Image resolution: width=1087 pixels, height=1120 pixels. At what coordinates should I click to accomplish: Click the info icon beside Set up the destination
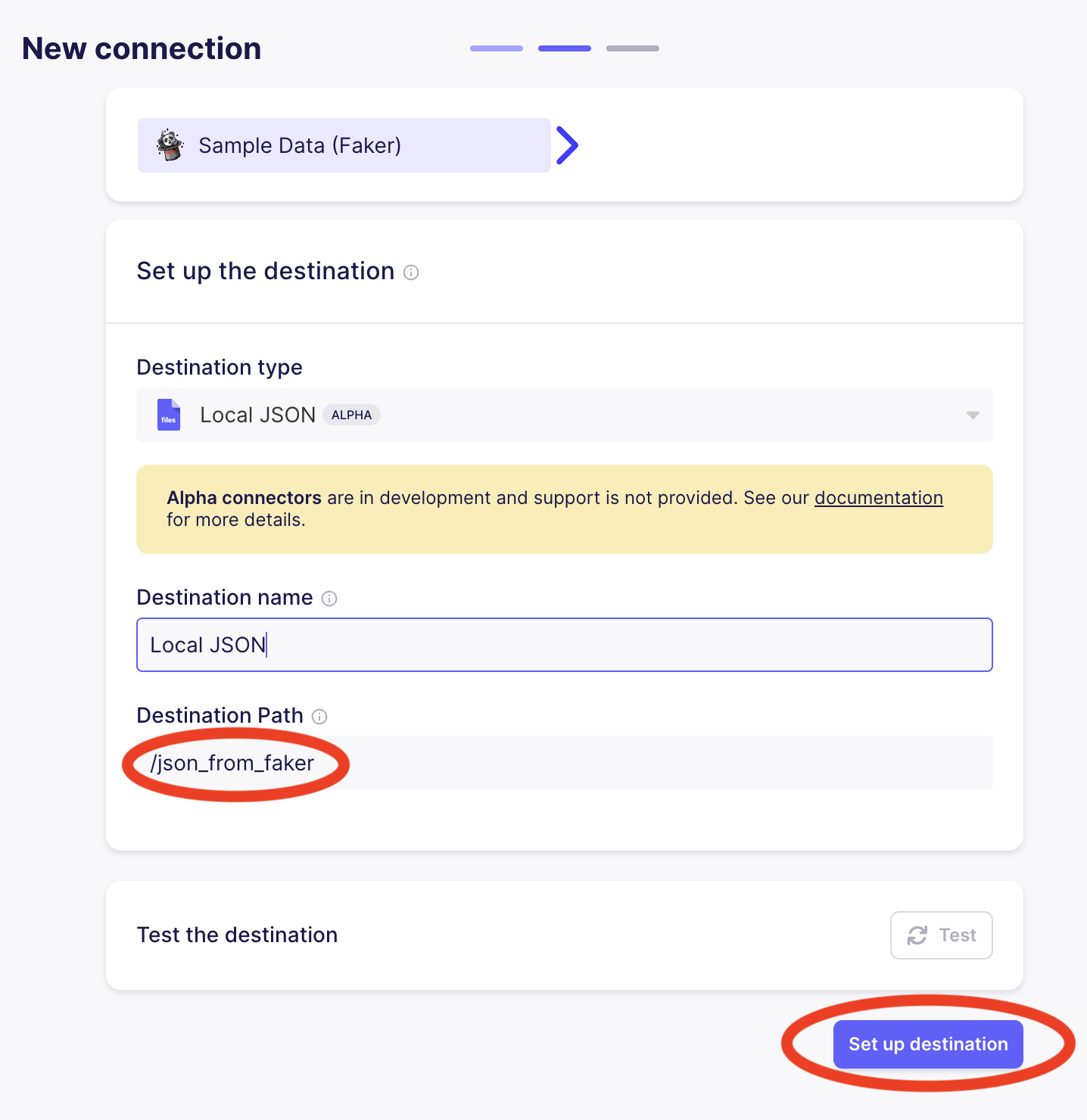pyautogui.click(x=411, y=272)
